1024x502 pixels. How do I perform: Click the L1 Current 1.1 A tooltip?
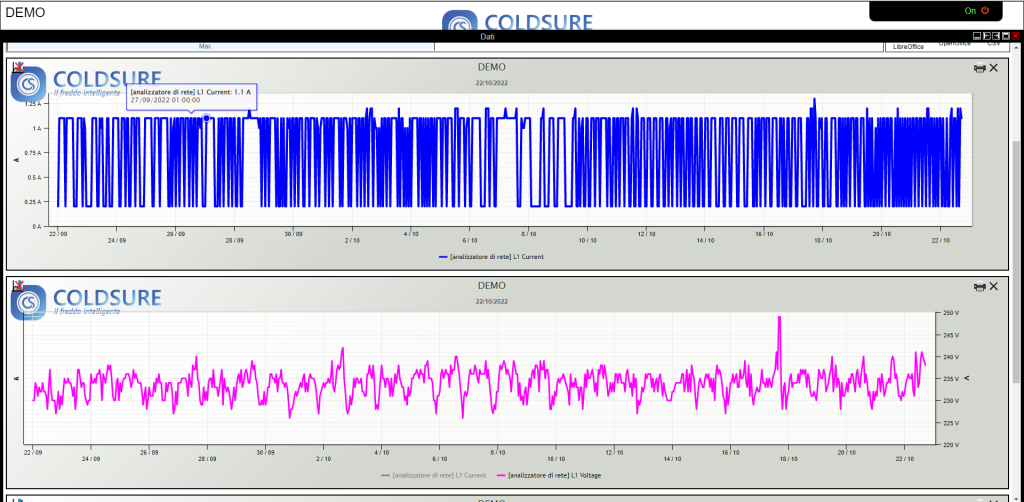pos(190,97)
